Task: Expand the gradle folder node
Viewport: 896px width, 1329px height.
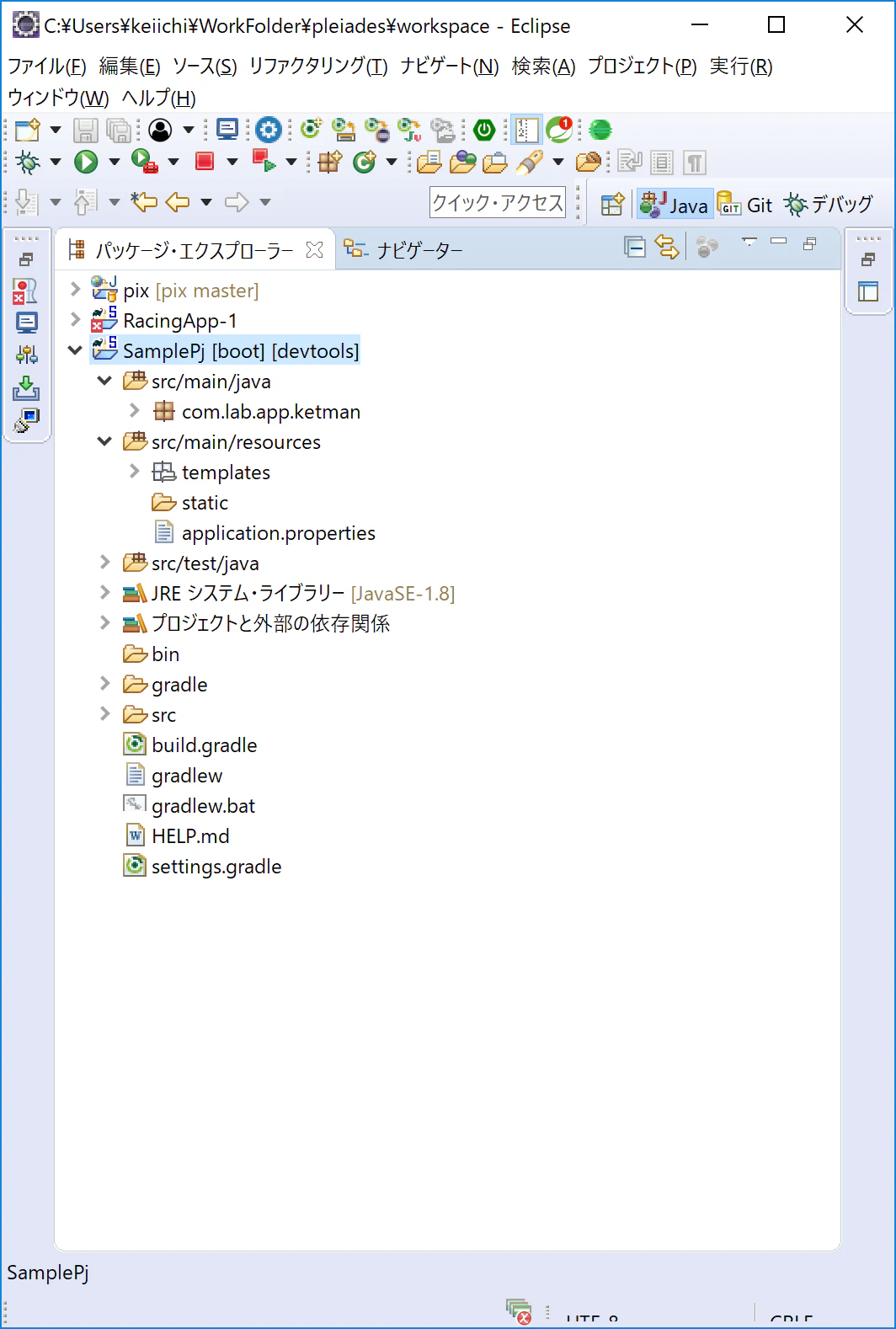Action: [104, 684]
